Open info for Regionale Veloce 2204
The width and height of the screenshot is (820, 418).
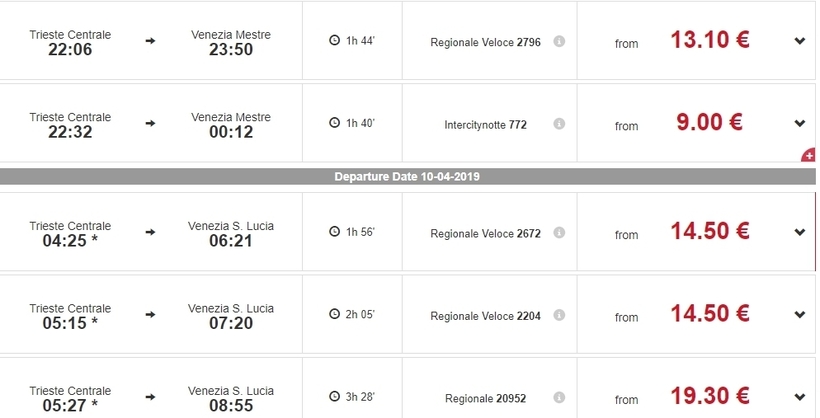559,315
